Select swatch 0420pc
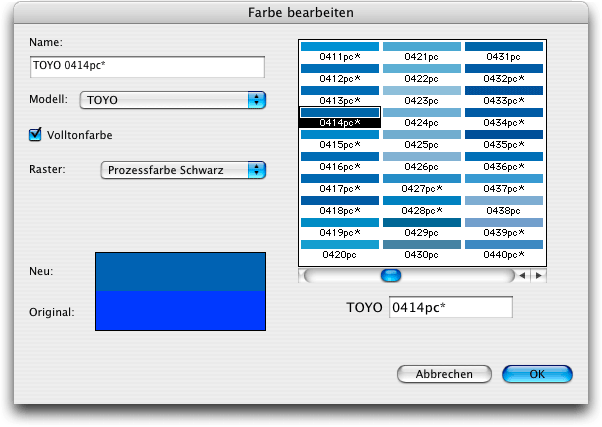 [x=340, y=249]
